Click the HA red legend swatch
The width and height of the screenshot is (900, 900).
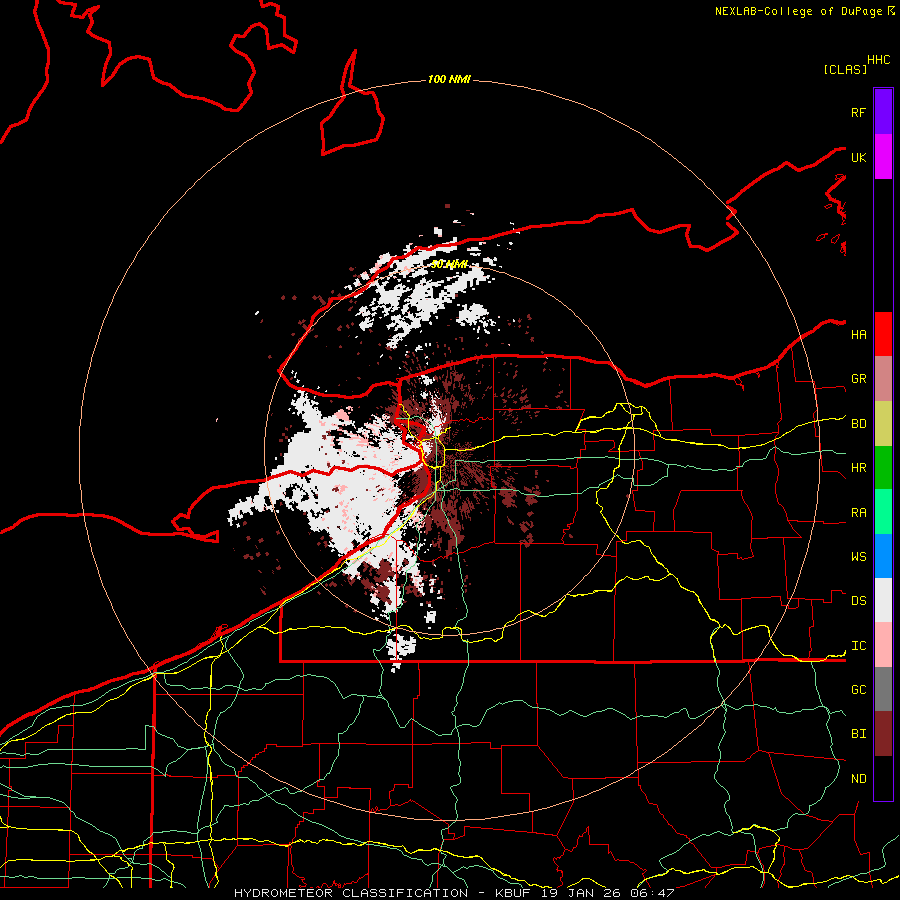pyautogui.click(x=883, y=334)
